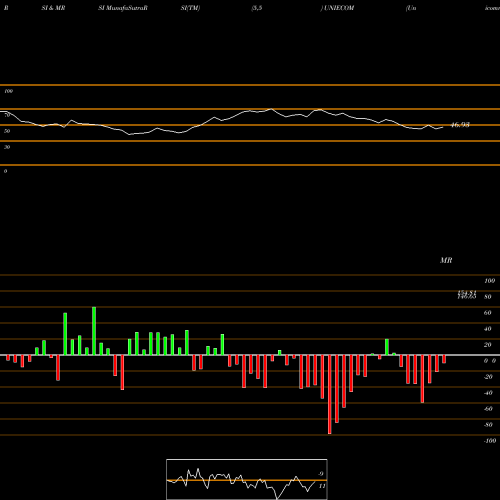The height and width of the screenshot is (500, 500).
Task: Click the RSI axis label 30
Action: pyautogui.click(x=7, y=147)
